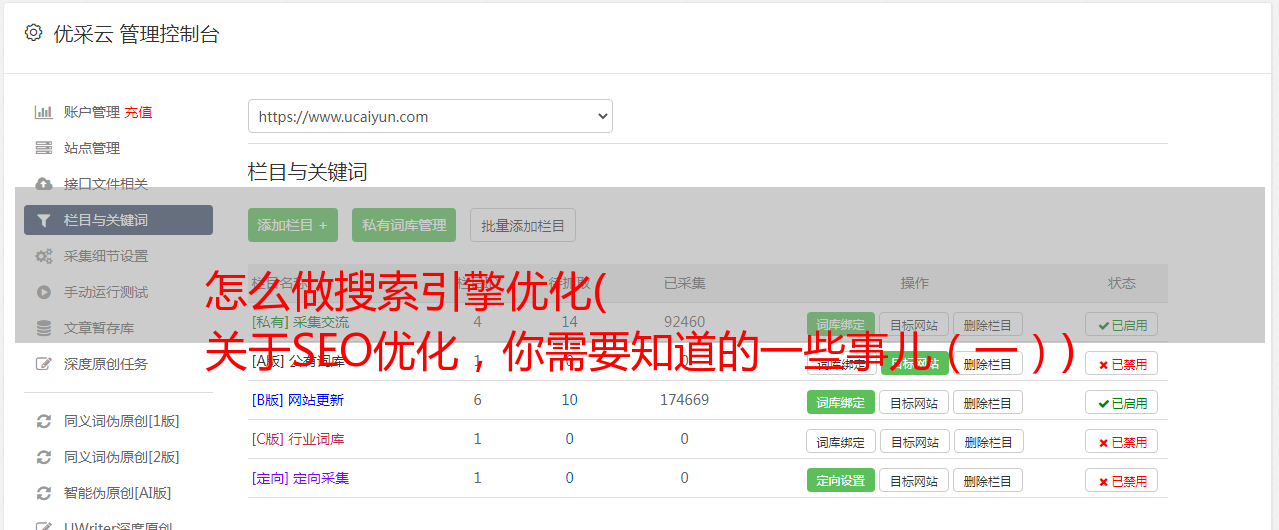This screenshot has width=1279, height=530.
Task: Open 站点管理 via its server icon
Action: pos(43,148)
